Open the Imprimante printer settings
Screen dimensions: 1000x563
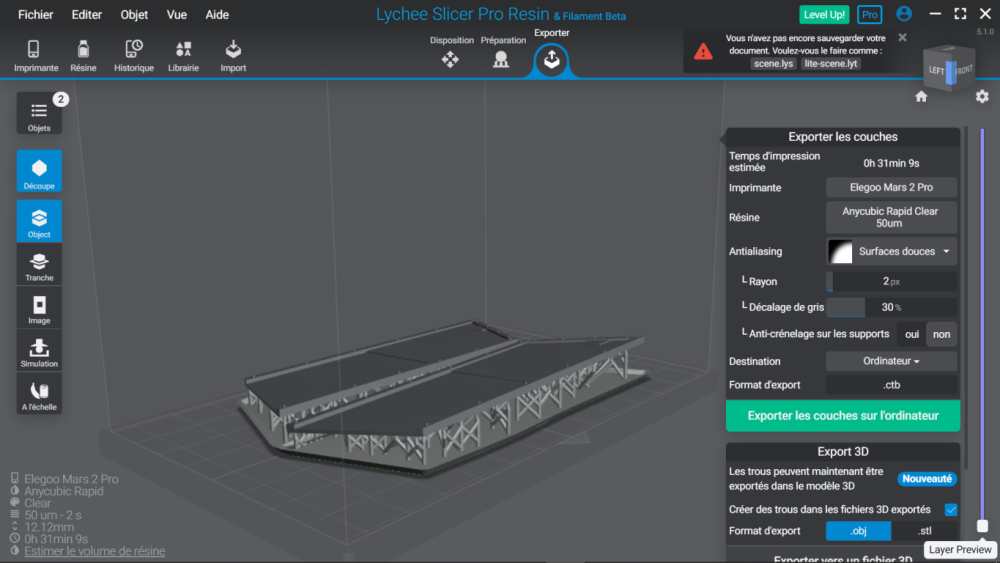(x=36, y=55)
